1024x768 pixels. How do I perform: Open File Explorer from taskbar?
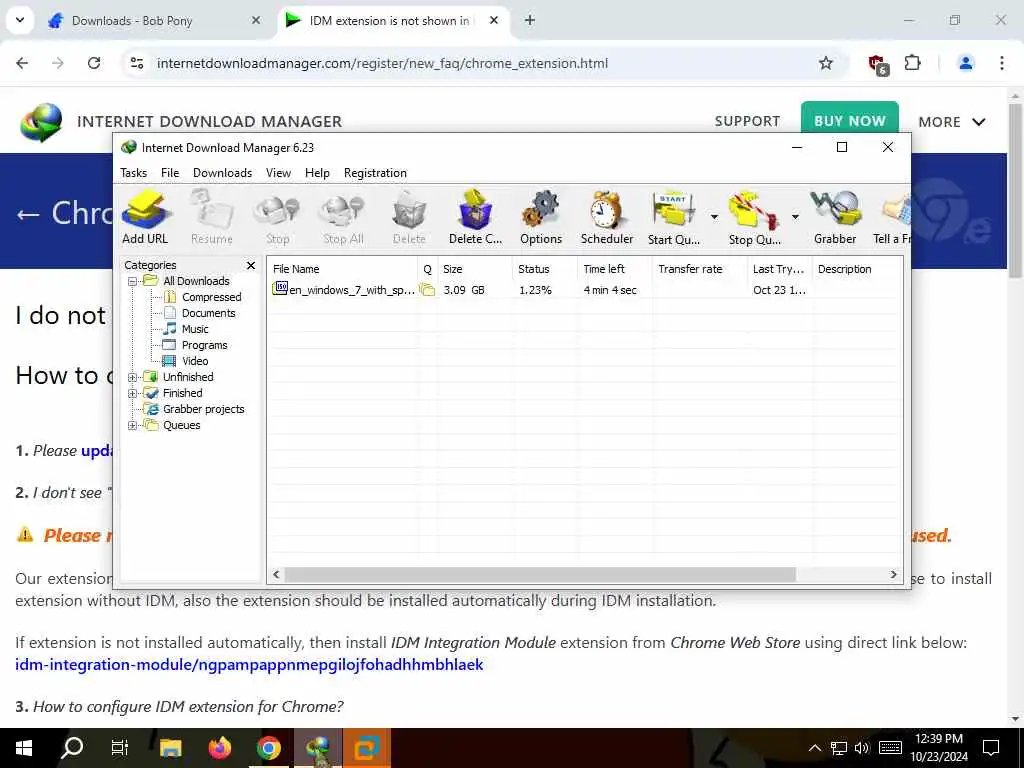pos(170,748)
